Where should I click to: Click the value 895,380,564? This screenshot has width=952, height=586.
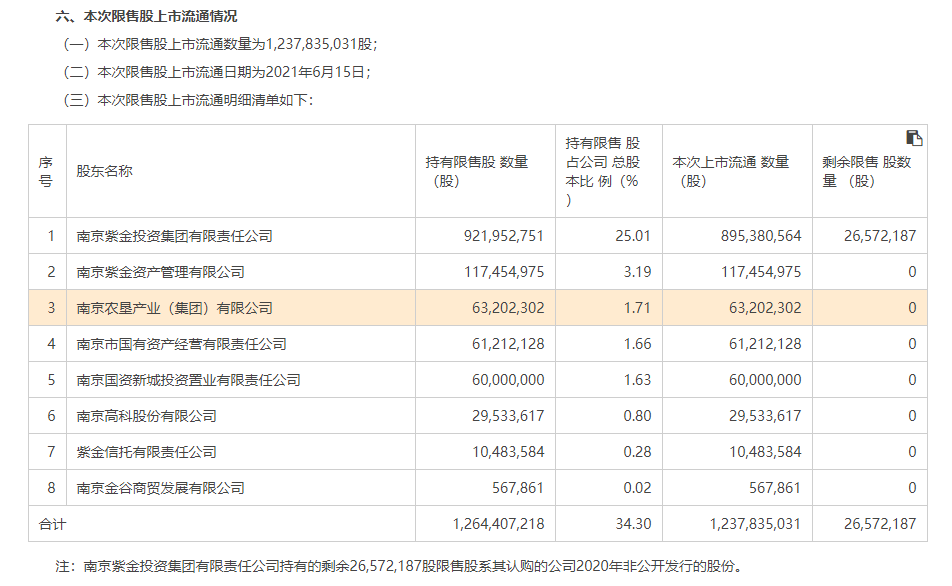click(761, 236)
